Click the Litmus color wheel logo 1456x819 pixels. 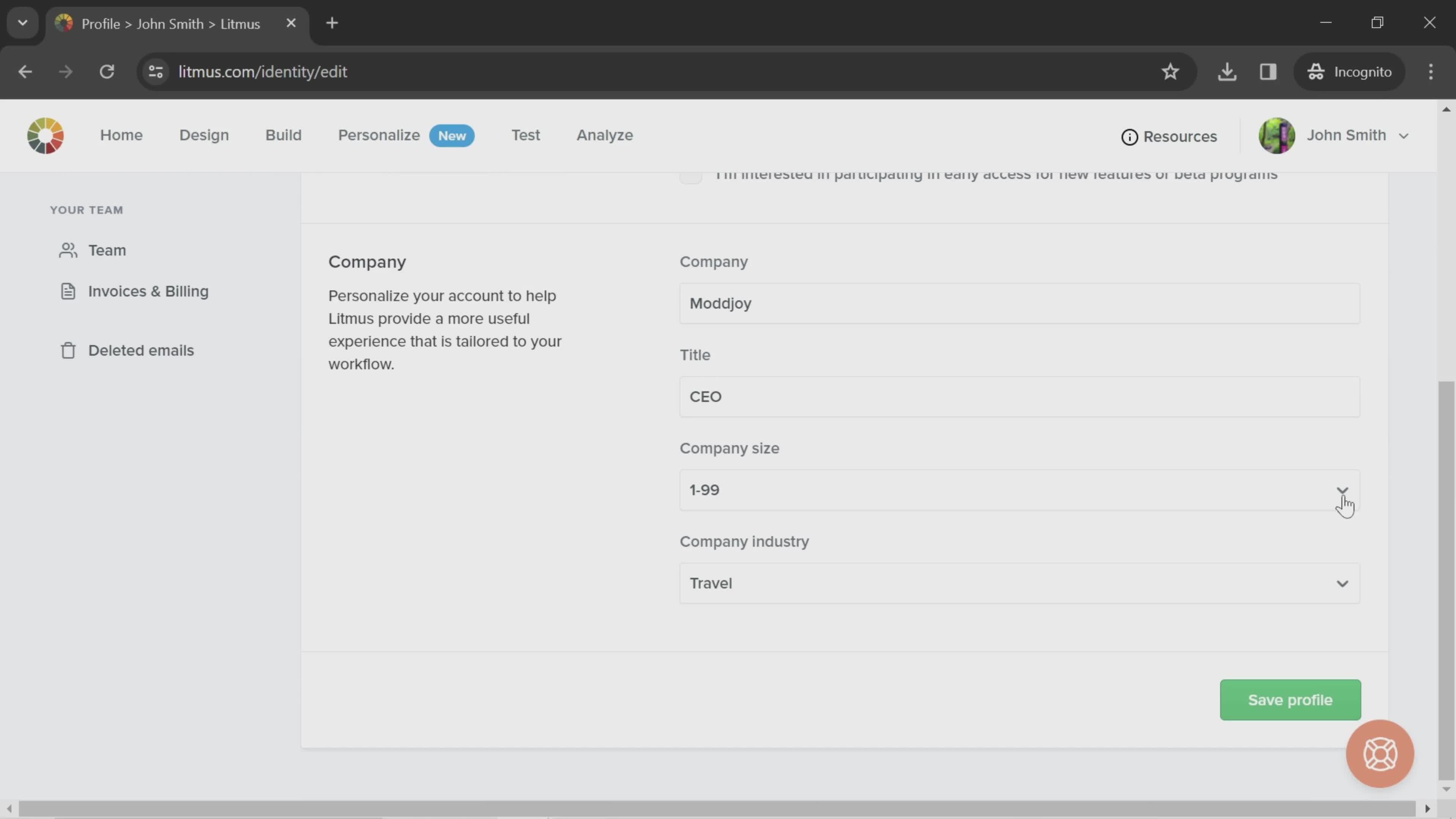[x=45, y=136]
